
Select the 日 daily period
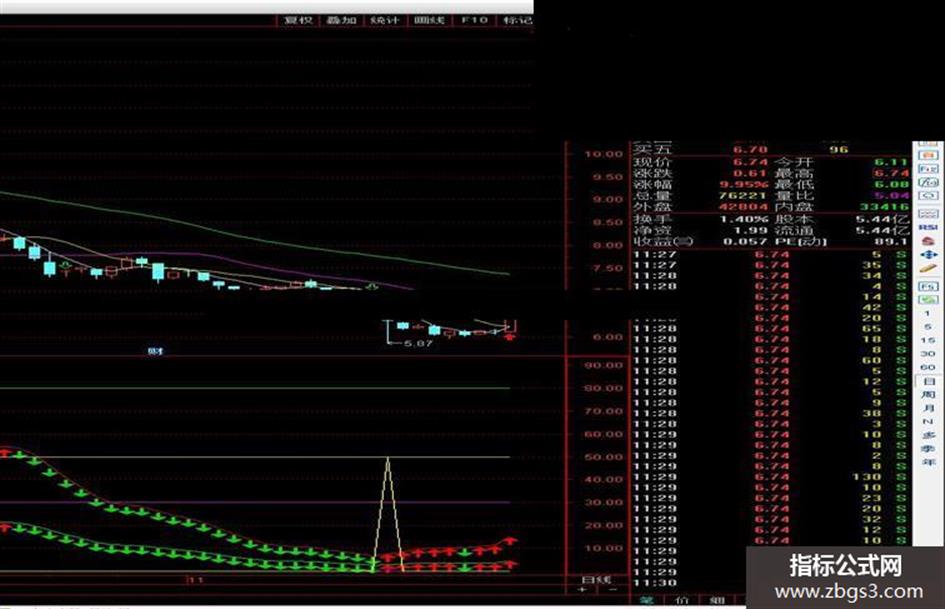[928, 381]
